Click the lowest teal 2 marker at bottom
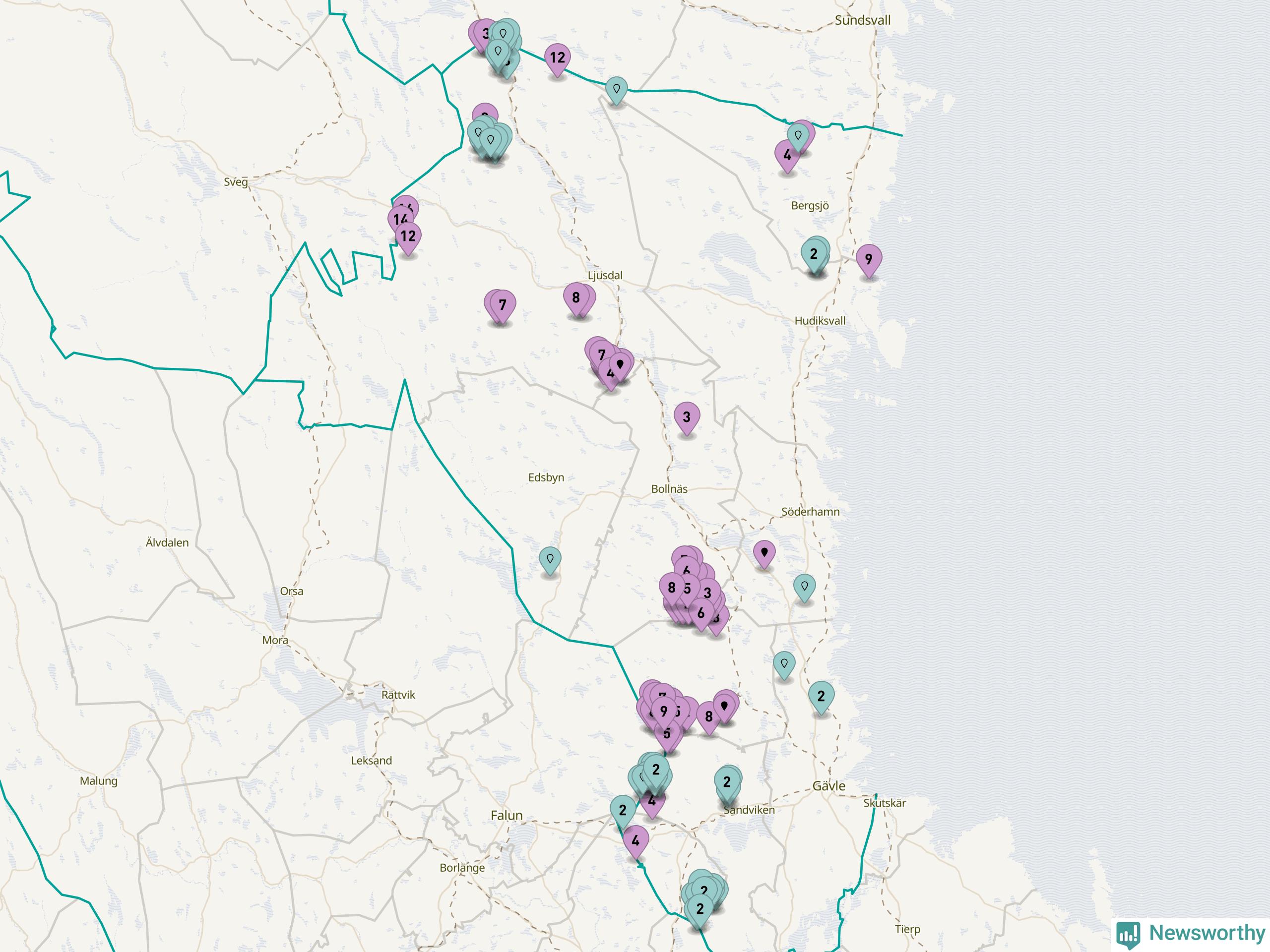 click(x=699, y=910)
